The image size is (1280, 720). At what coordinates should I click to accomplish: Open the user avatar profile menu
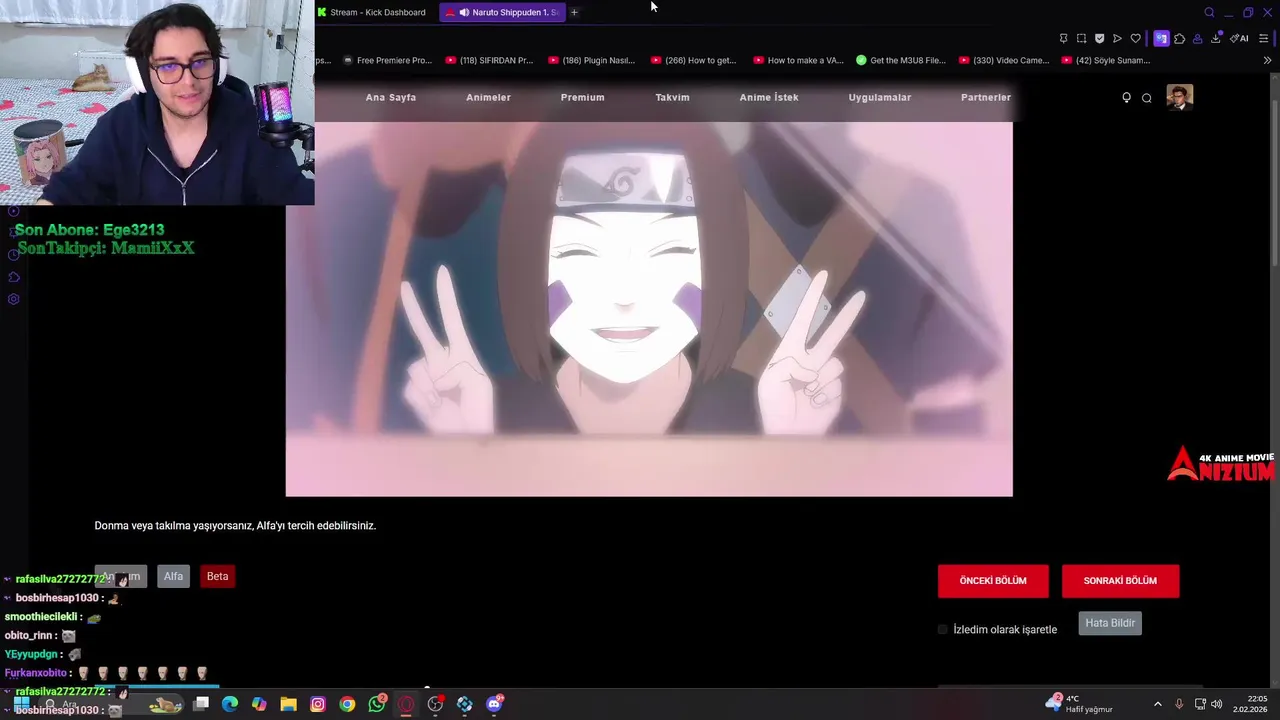click(x=1180, y=97)
